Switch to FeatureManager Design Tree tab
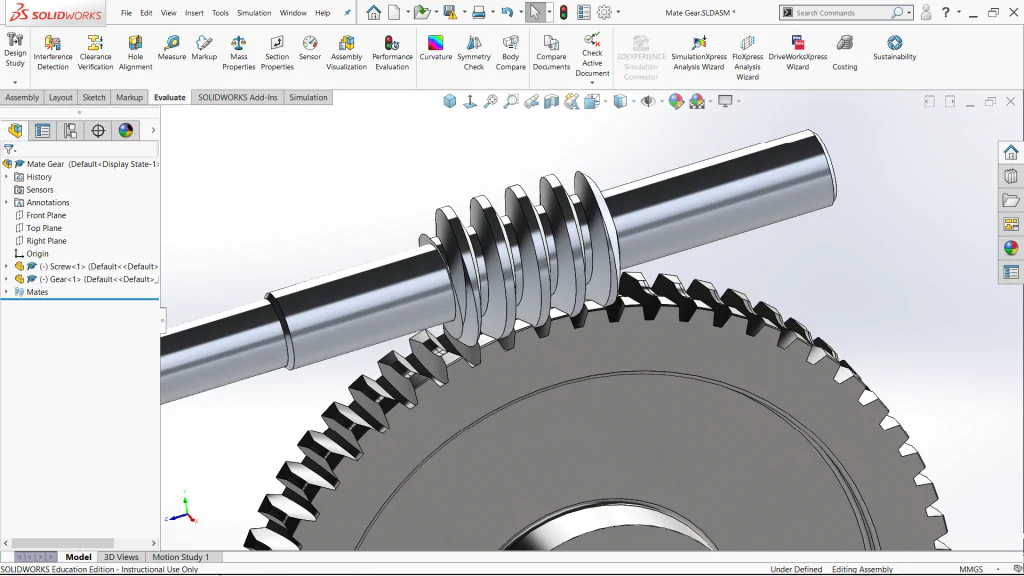This screenshot has height=576, width=1024. (x=15, y=131)
